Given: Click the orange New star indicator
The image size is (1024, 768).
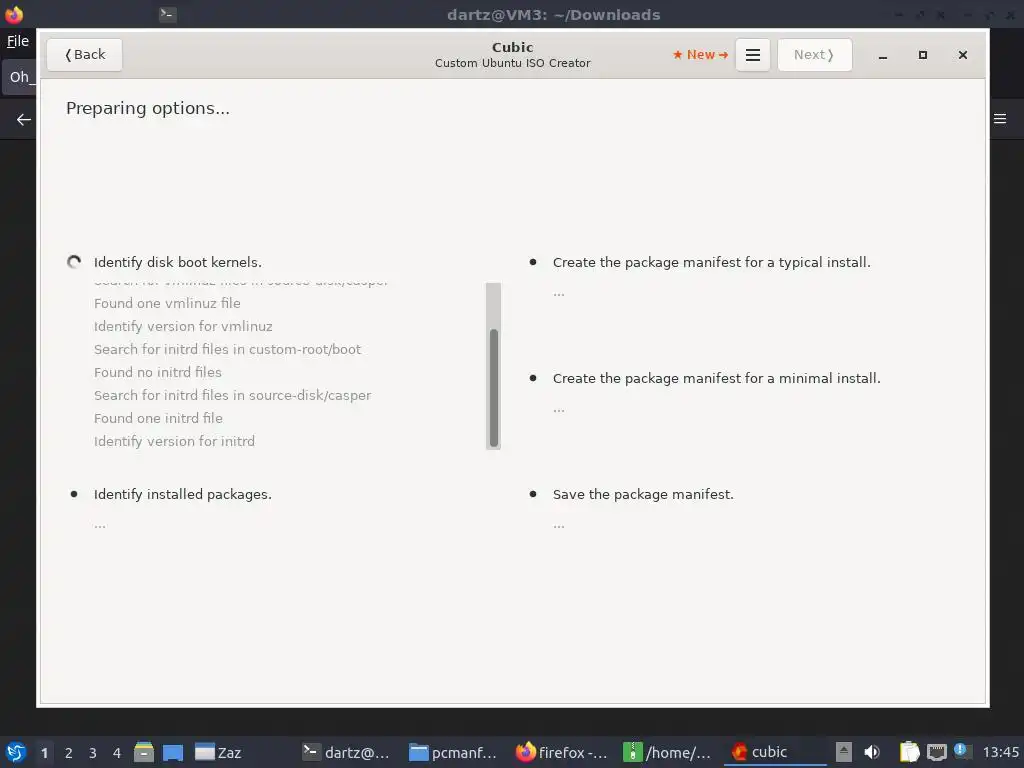Looking at the screenshot, I should click(700, 55).
